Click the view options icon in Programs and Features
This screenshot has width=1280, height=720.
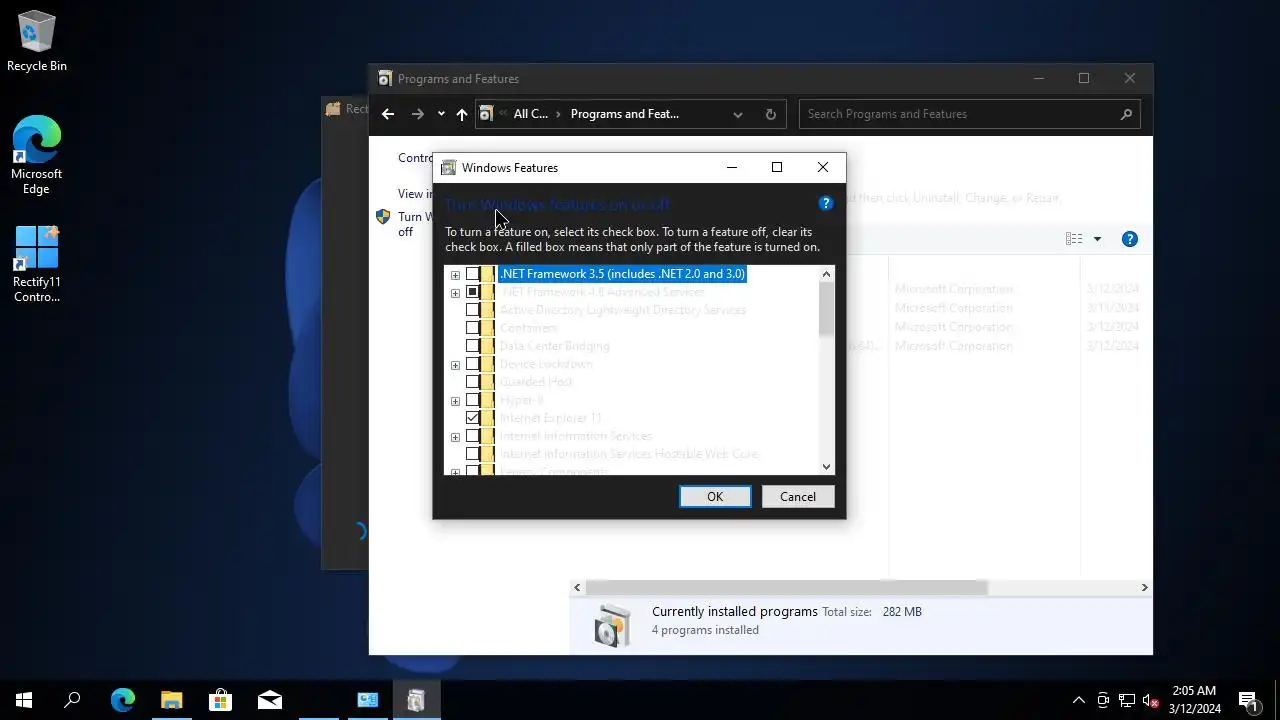[x=1074, y=239]
